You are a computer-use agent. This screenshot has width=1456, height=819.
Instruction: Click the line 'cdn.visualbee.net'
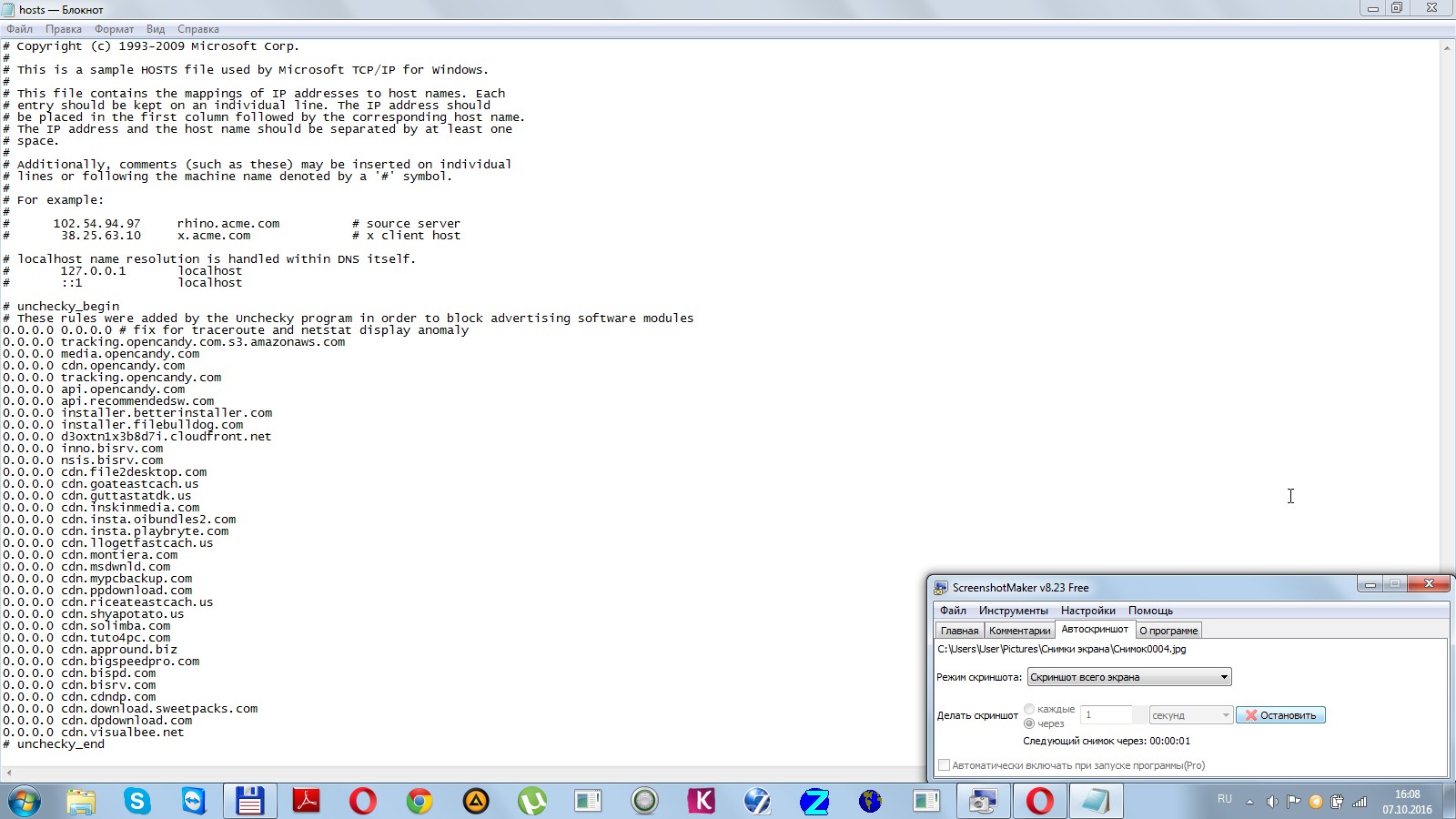93,733
